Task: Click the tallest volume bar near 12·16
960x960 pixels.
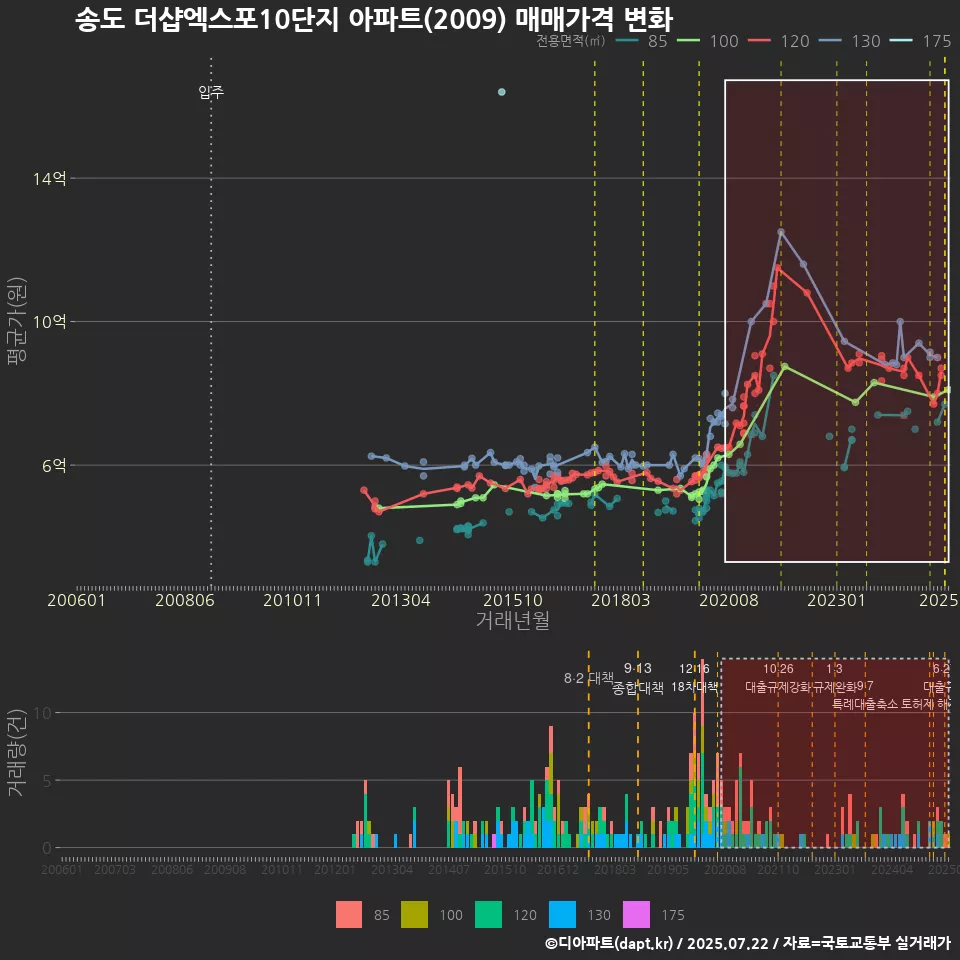Action: [702, 754]
